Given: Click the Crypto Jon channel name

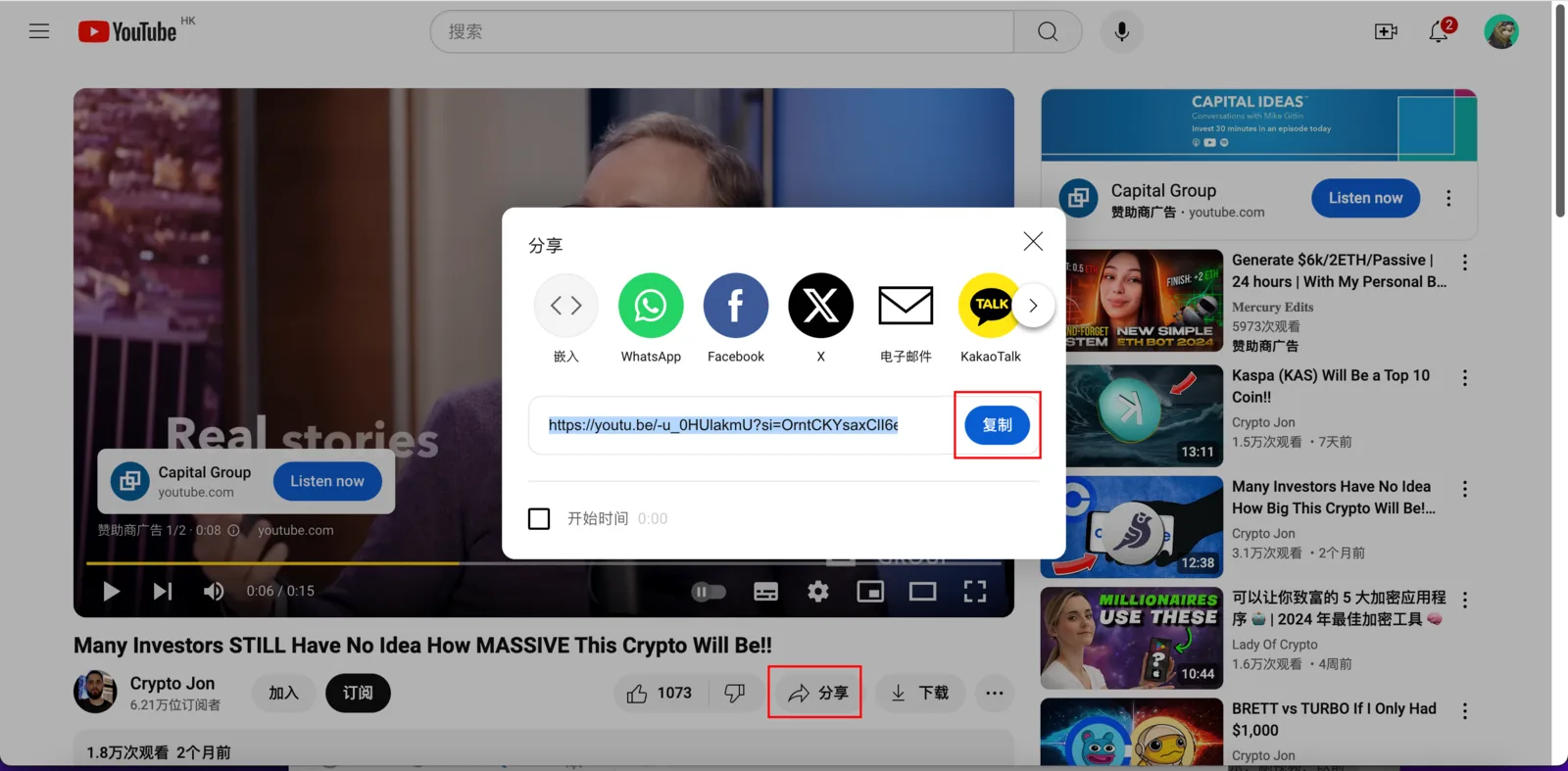Looking at the screenshot, I should [x=172, y=683].
